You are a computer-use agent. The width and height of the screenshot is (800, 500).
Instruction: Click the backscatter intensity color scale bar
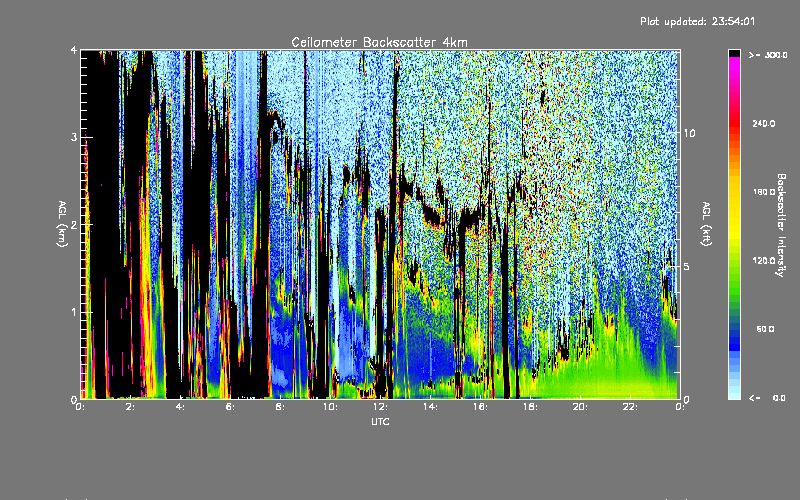point(734,224)
